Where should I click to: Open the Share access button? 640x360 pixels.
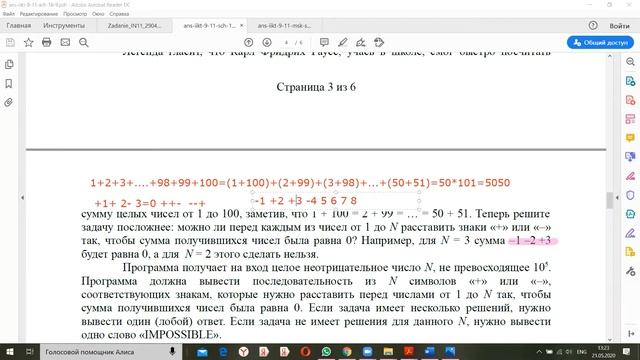[600, 42]
